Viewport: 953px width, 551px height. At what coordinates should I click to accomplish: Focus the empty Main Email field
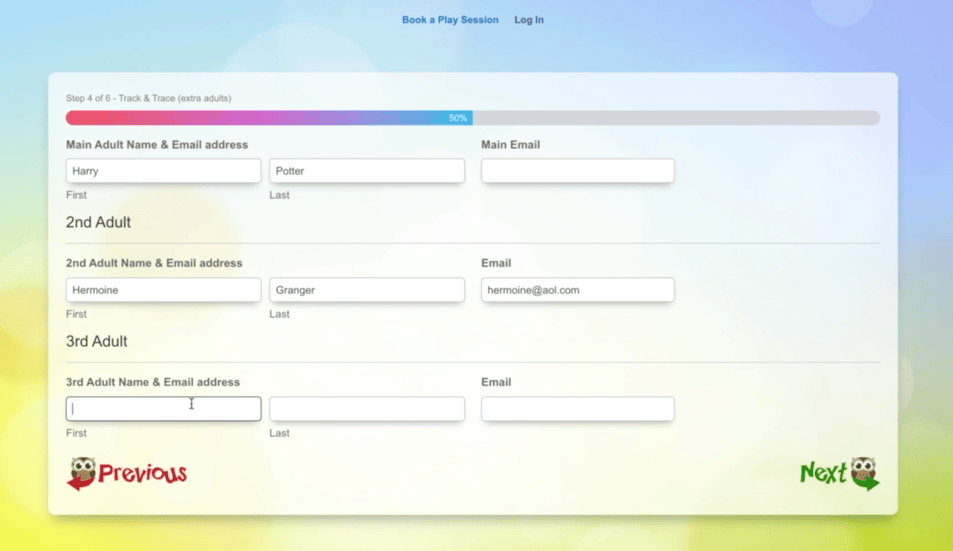click(x=577, y=171)
